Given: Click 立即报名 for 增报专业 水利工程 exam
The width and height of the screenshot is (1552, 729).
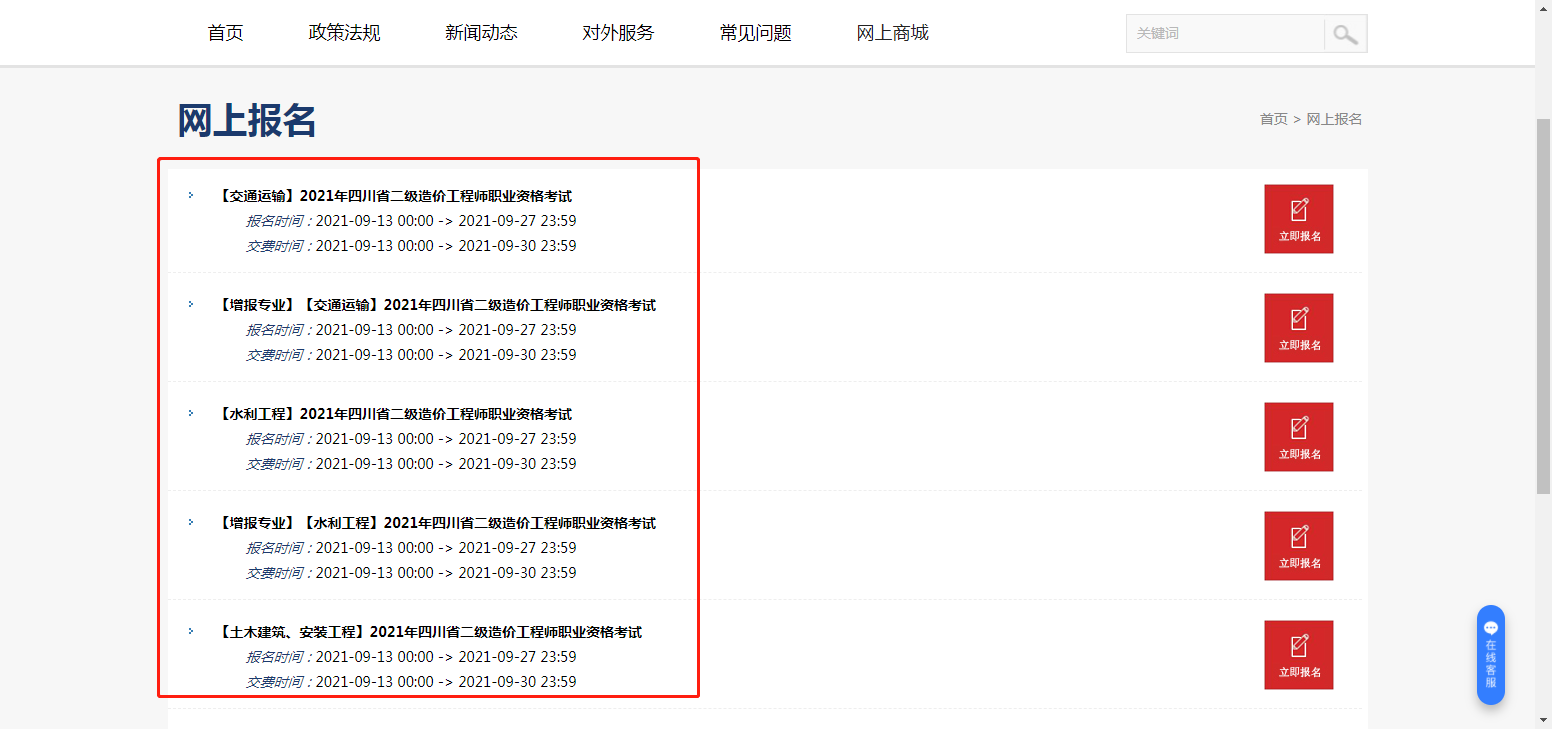Looking at the screenshot, I should 1298,546.
